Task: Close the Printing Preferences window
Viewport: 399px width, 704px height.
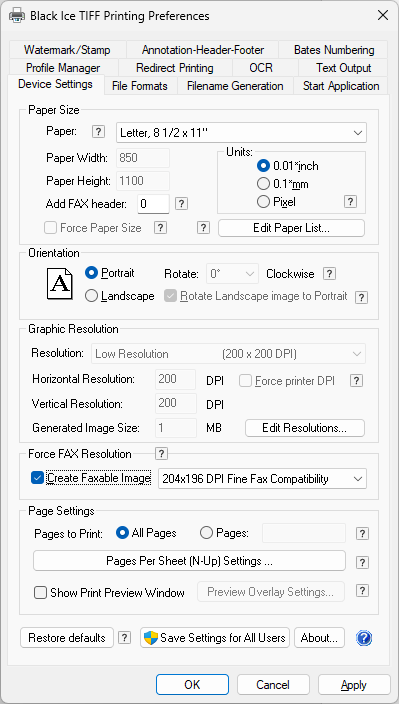Action: (383, 16)
